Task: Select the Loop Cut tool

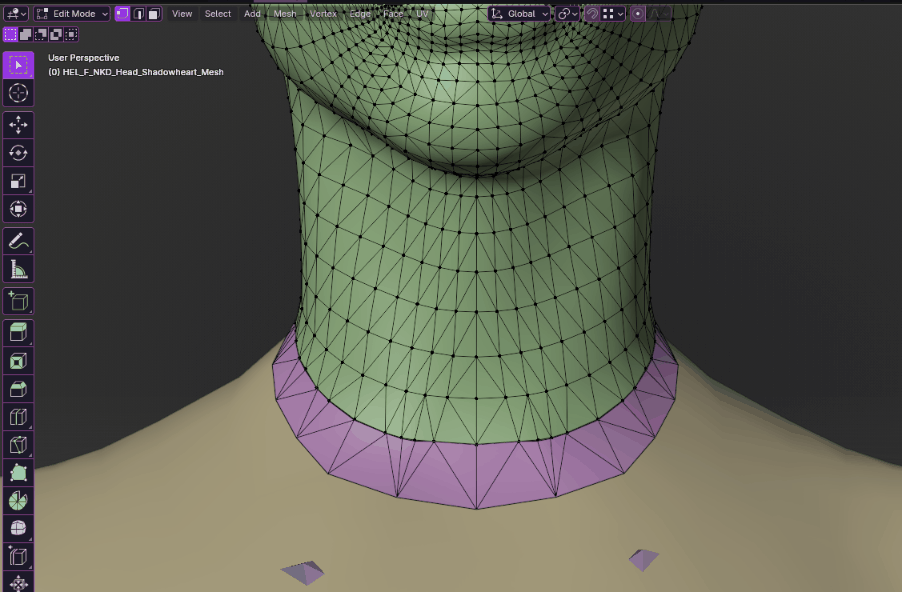Action: 18,417
